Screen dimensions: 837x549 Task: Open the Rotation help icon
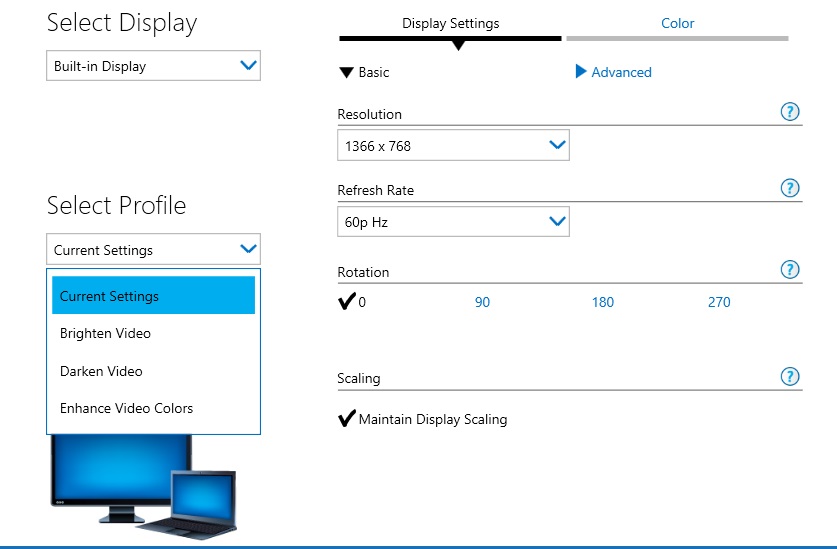(x=790, y=270)
